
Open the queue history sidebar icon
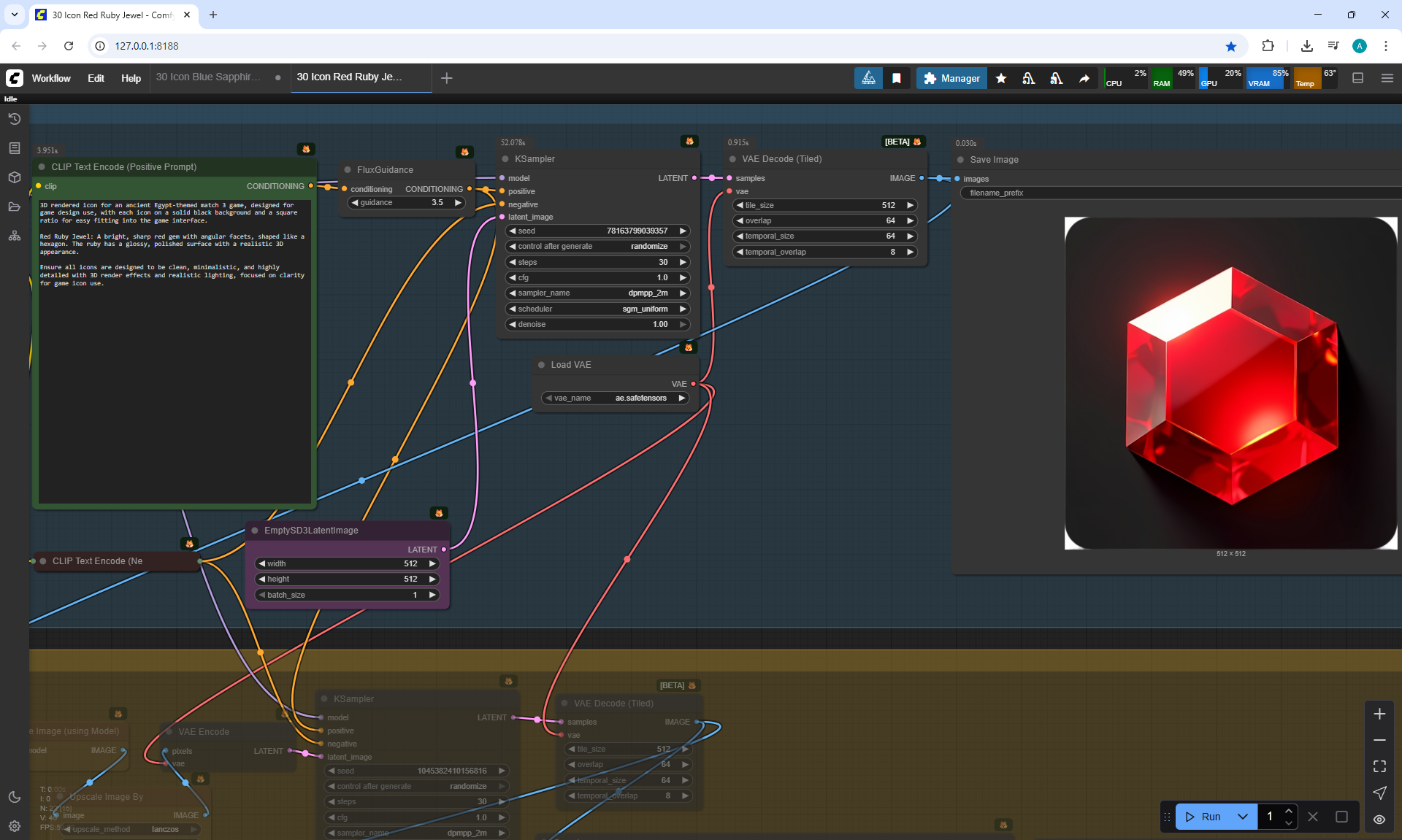pyautogui.click(x=14, y=119)
